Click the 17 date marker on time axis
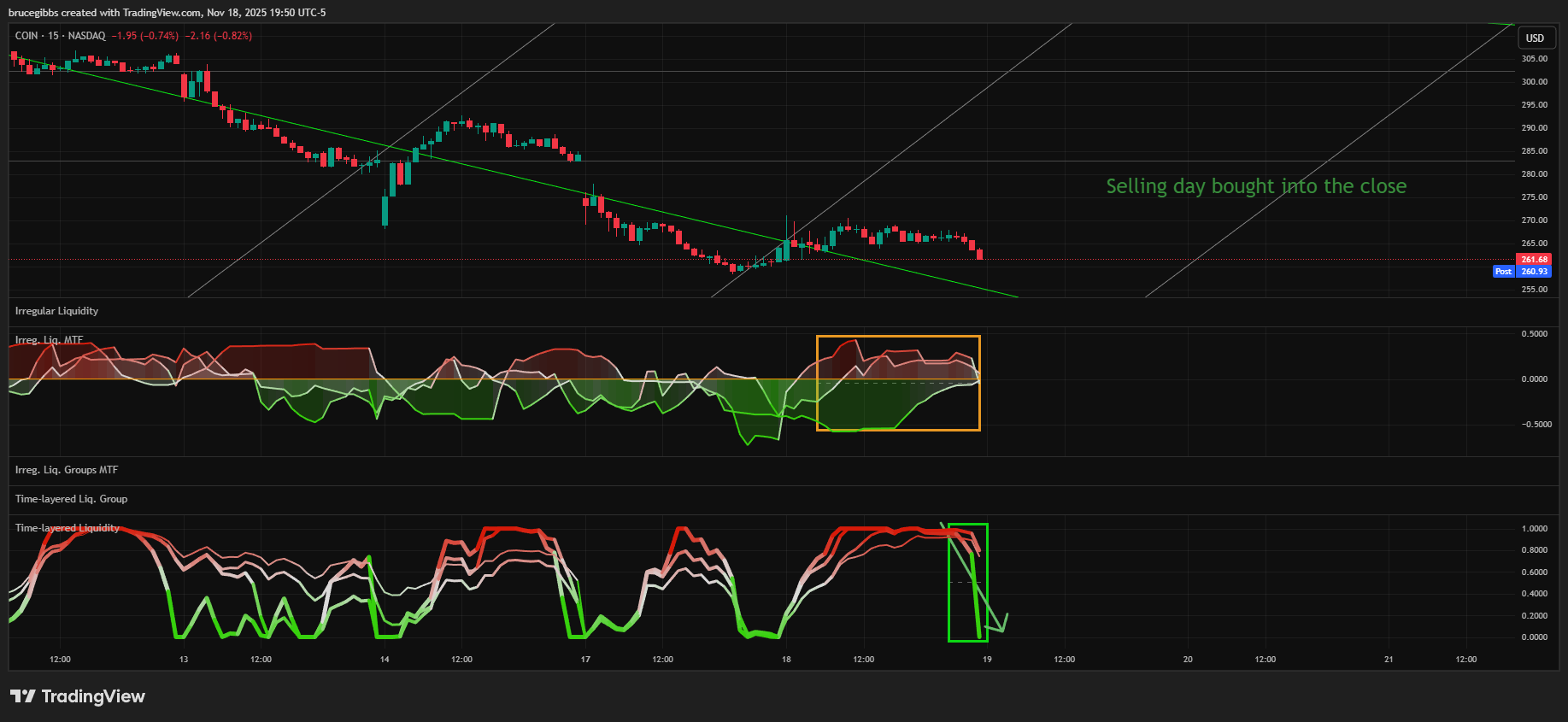The width and height of the screenshot is (1568, 722). tap(585, 660)
